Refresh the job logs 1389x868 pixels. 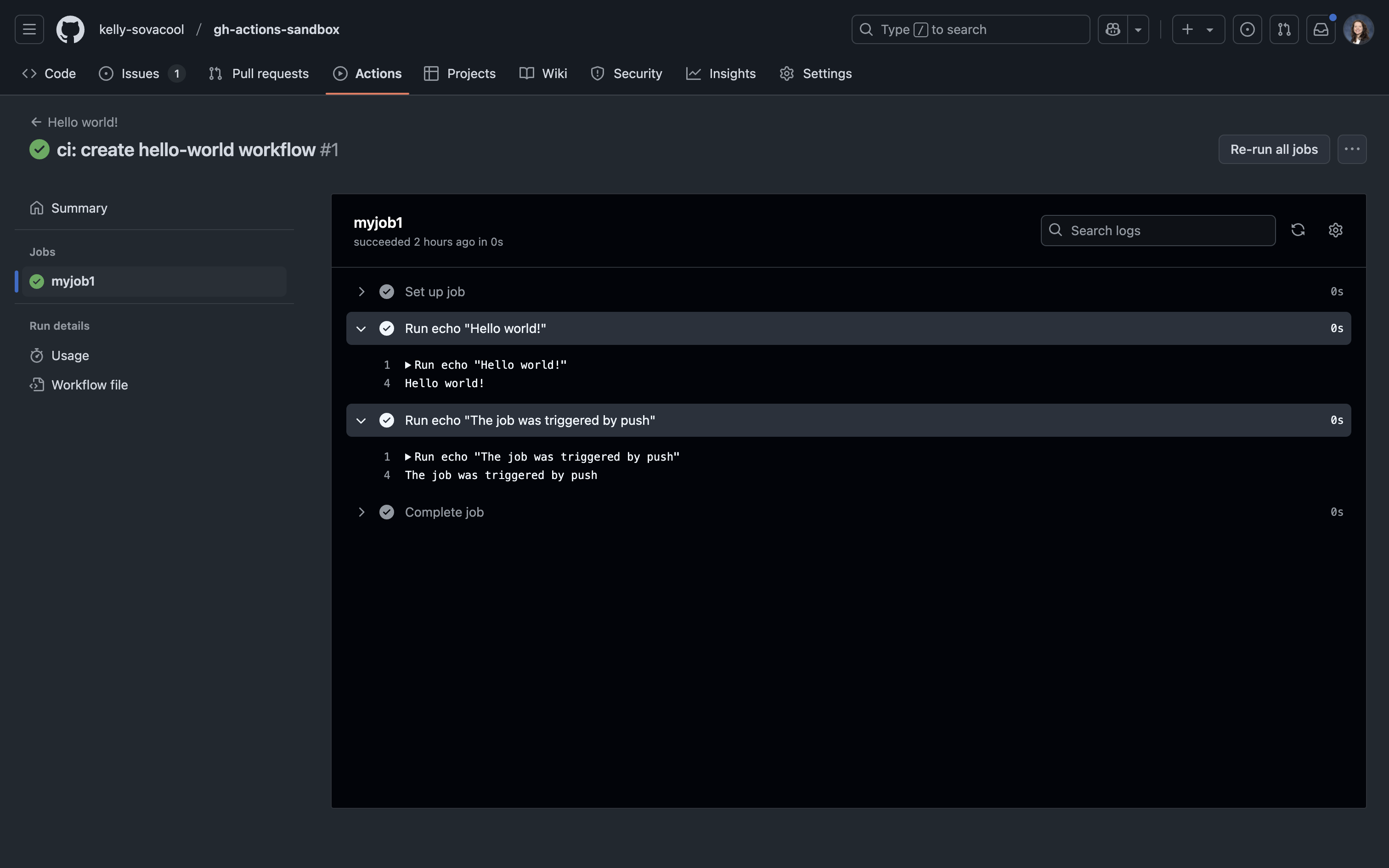point(1298,230)
